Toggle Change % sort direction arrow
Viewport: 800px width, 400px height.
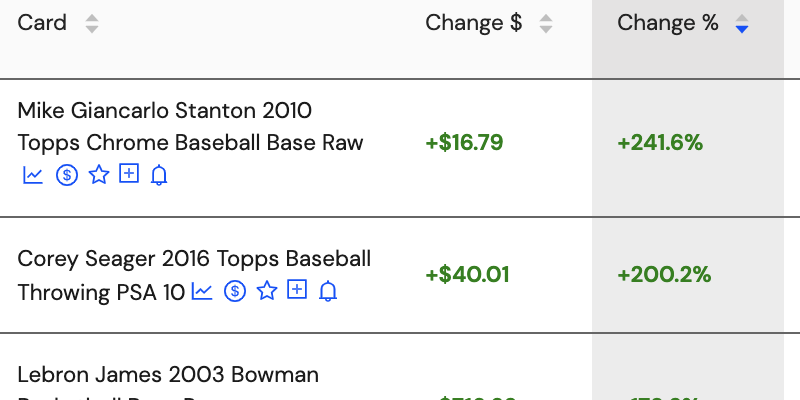[742, 23]
